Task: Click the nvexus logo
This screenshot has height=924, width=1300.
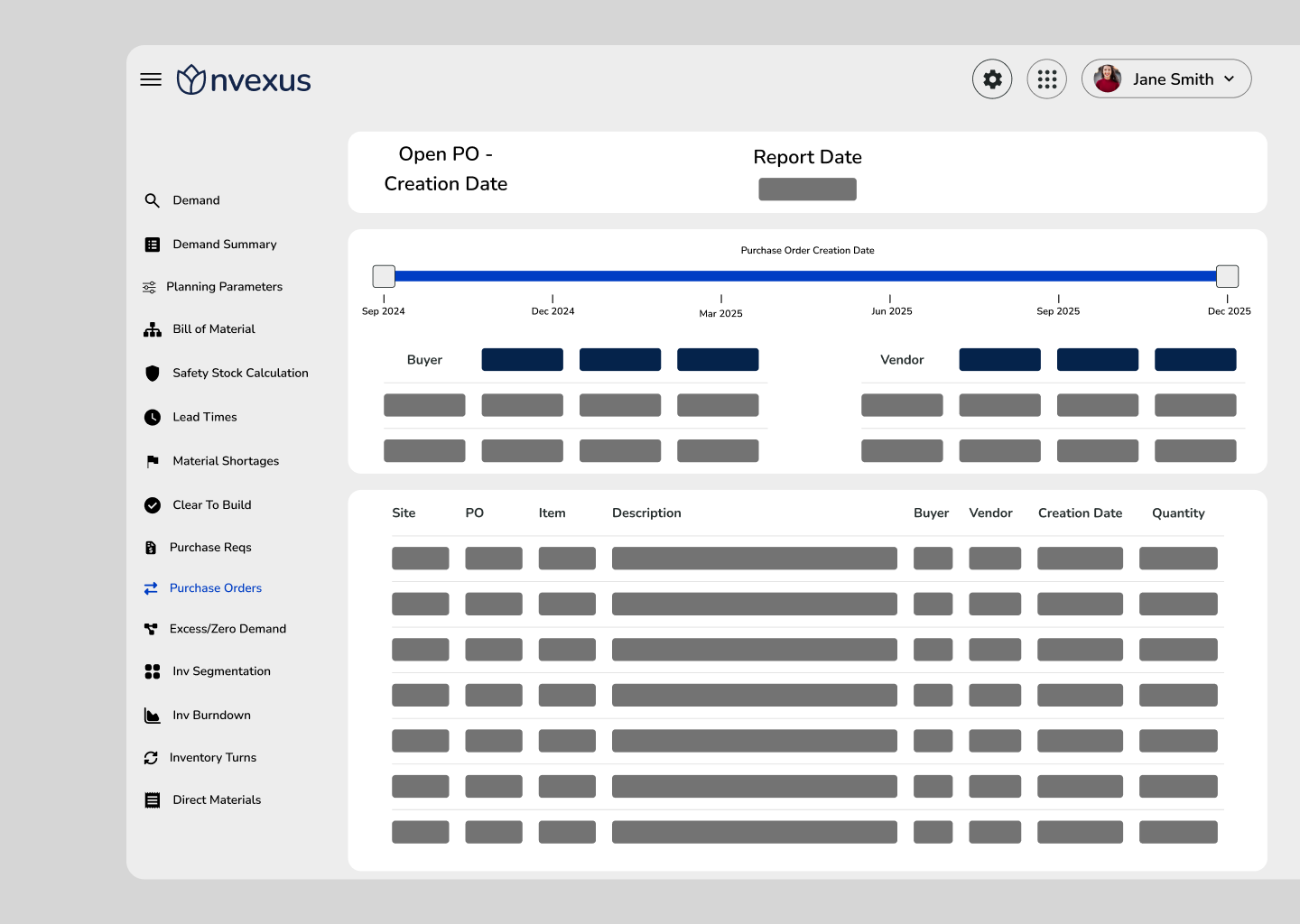Action: click(244, 79)
